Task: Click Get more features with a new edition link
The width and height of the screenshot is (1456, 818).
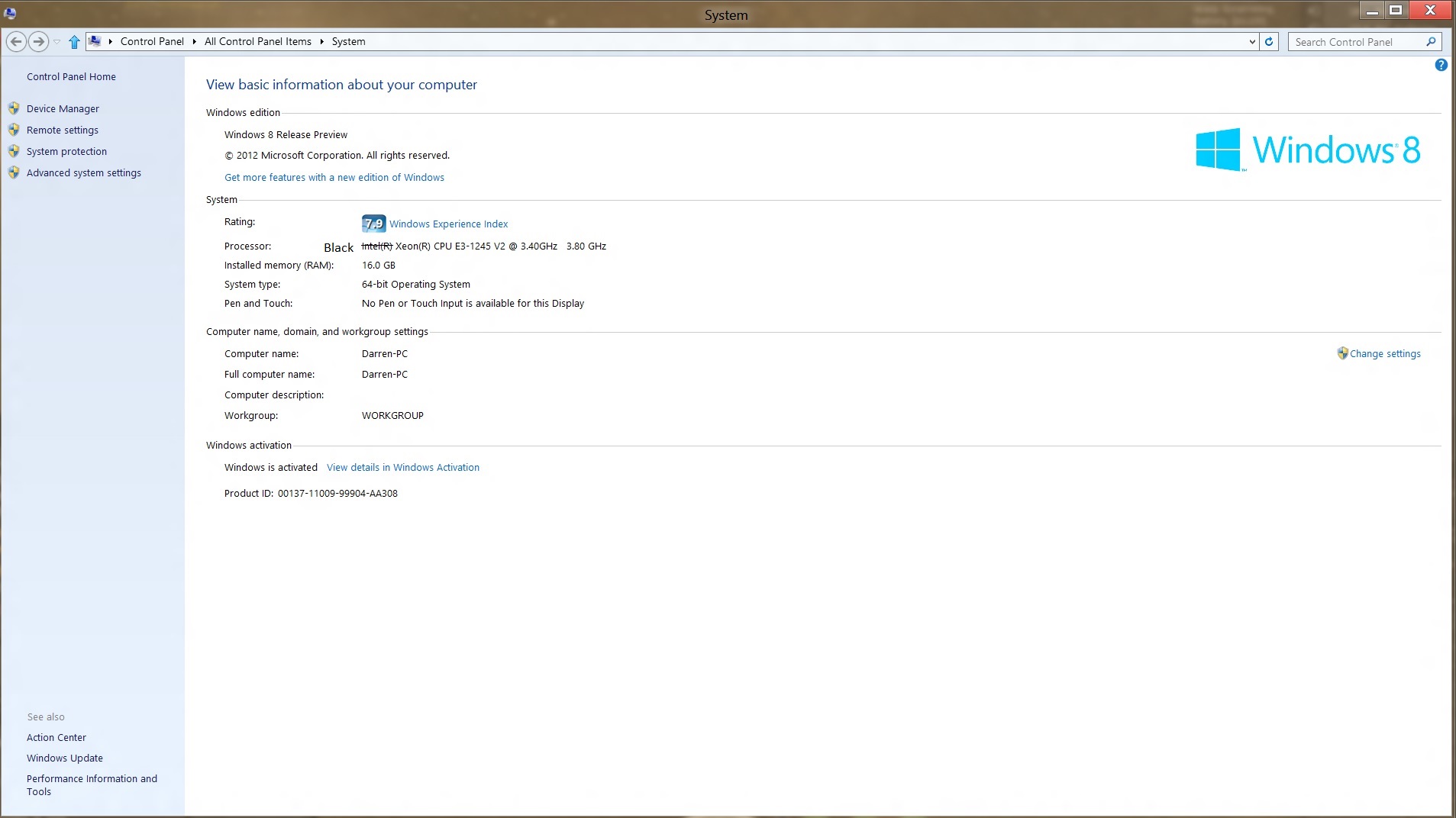Action: tap(334, 178)
